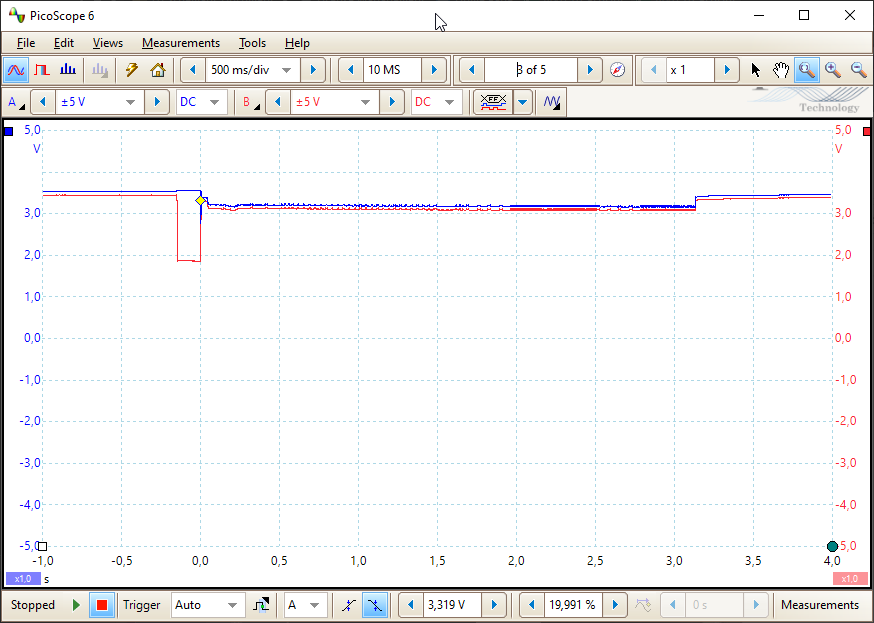
Task: Decrease Channel A input range
Action: (43, 103)
